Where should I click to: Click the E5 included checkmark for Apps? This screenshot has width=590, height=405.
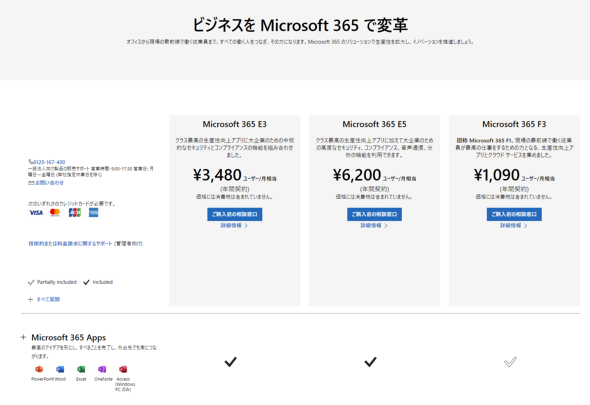[x=370, y=362]
